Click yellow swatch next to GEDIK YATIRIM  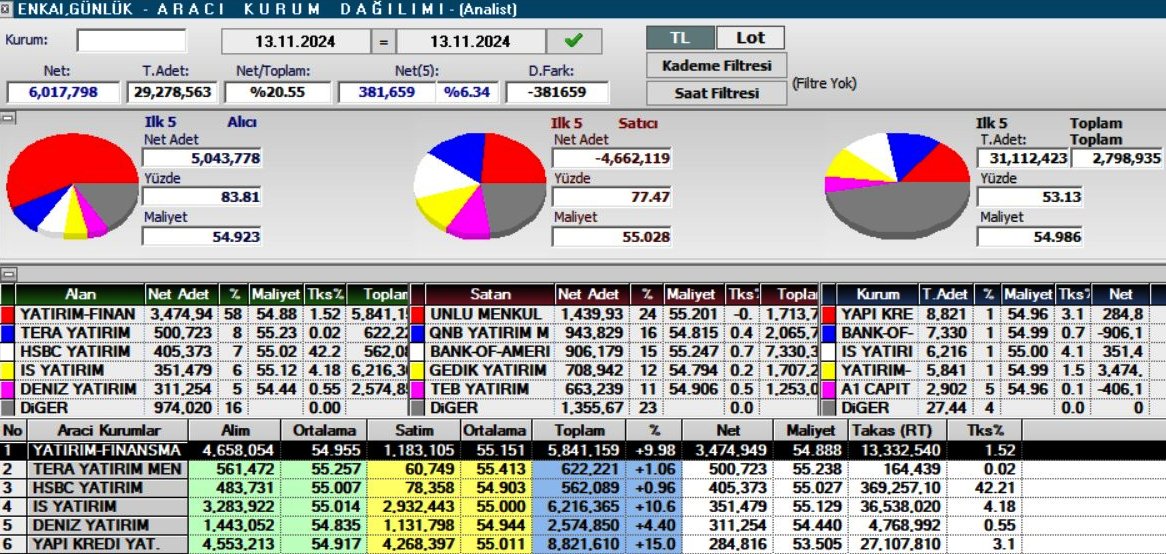[418, 370]
